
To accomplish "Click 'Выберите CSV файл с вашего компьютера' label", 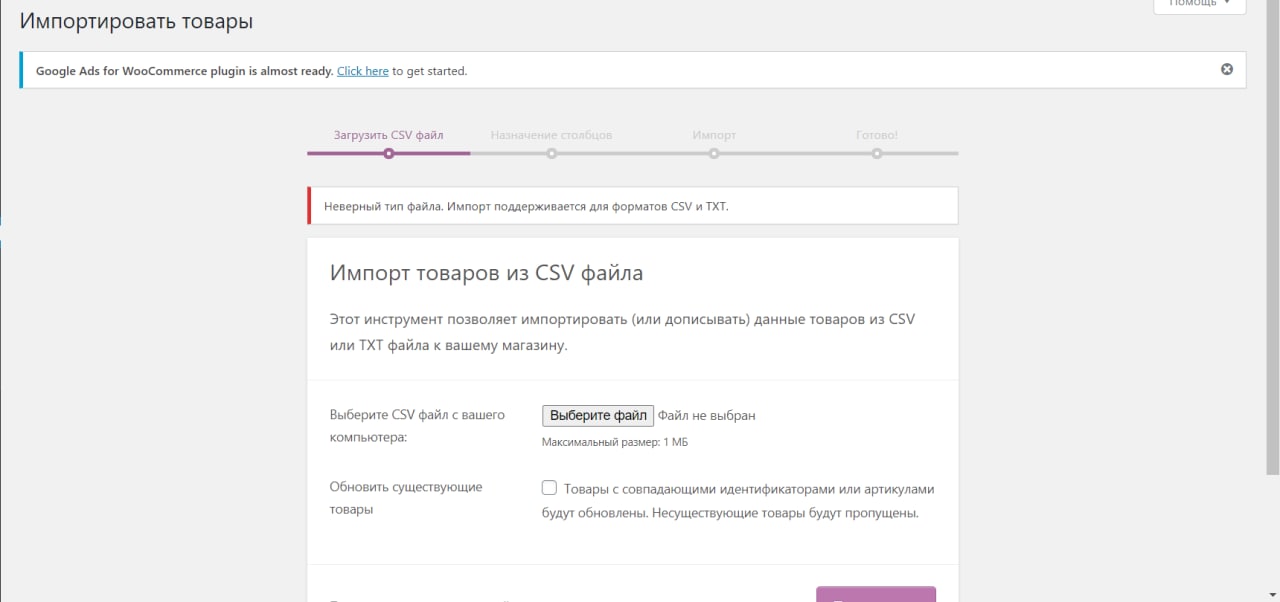I will [417, 426].
